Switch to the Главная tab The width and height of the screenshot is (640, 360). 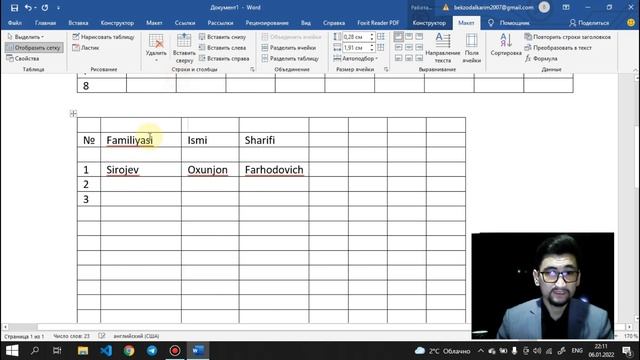click(x=45, y=23)
